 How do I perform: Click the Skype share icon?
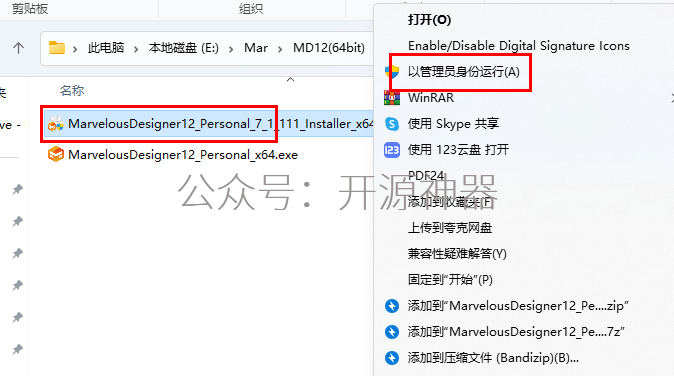(392, 124)
